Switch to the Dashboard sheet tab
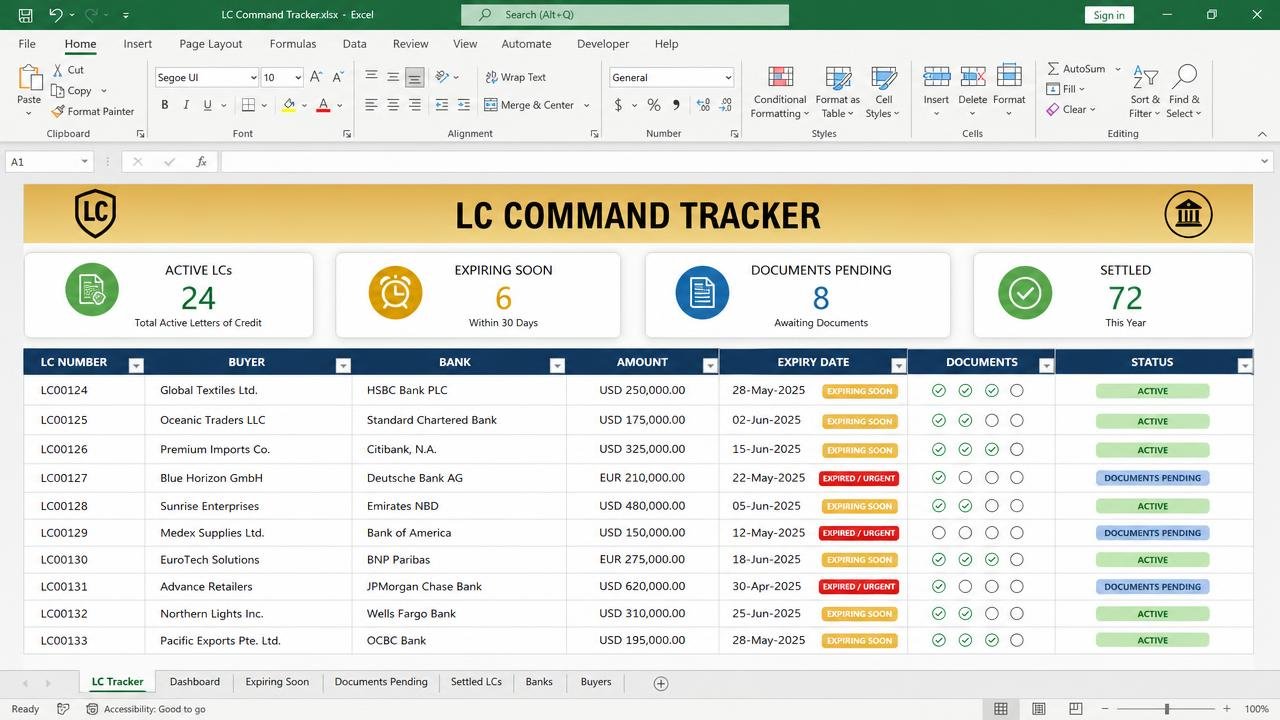Image resolution: width=1280 pixels, height=720 pixels. [195, 682]
